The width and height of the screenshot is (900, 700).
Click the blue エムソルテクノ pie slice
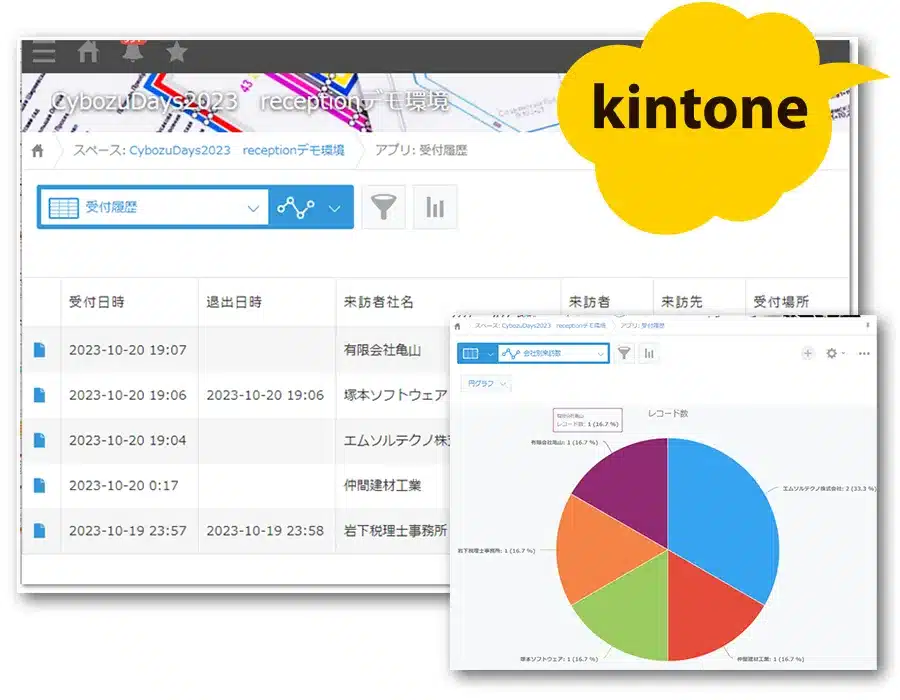[722, 510]
